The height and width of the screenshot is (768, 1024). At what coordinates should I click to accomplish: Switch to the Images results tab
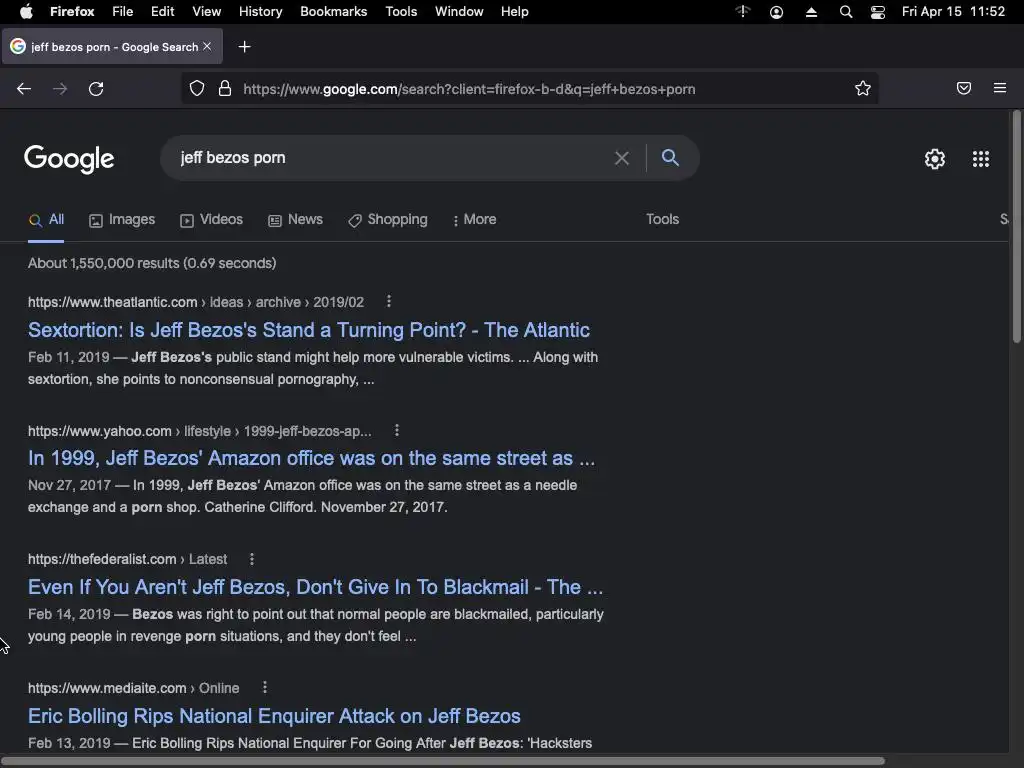click(122, 219)
